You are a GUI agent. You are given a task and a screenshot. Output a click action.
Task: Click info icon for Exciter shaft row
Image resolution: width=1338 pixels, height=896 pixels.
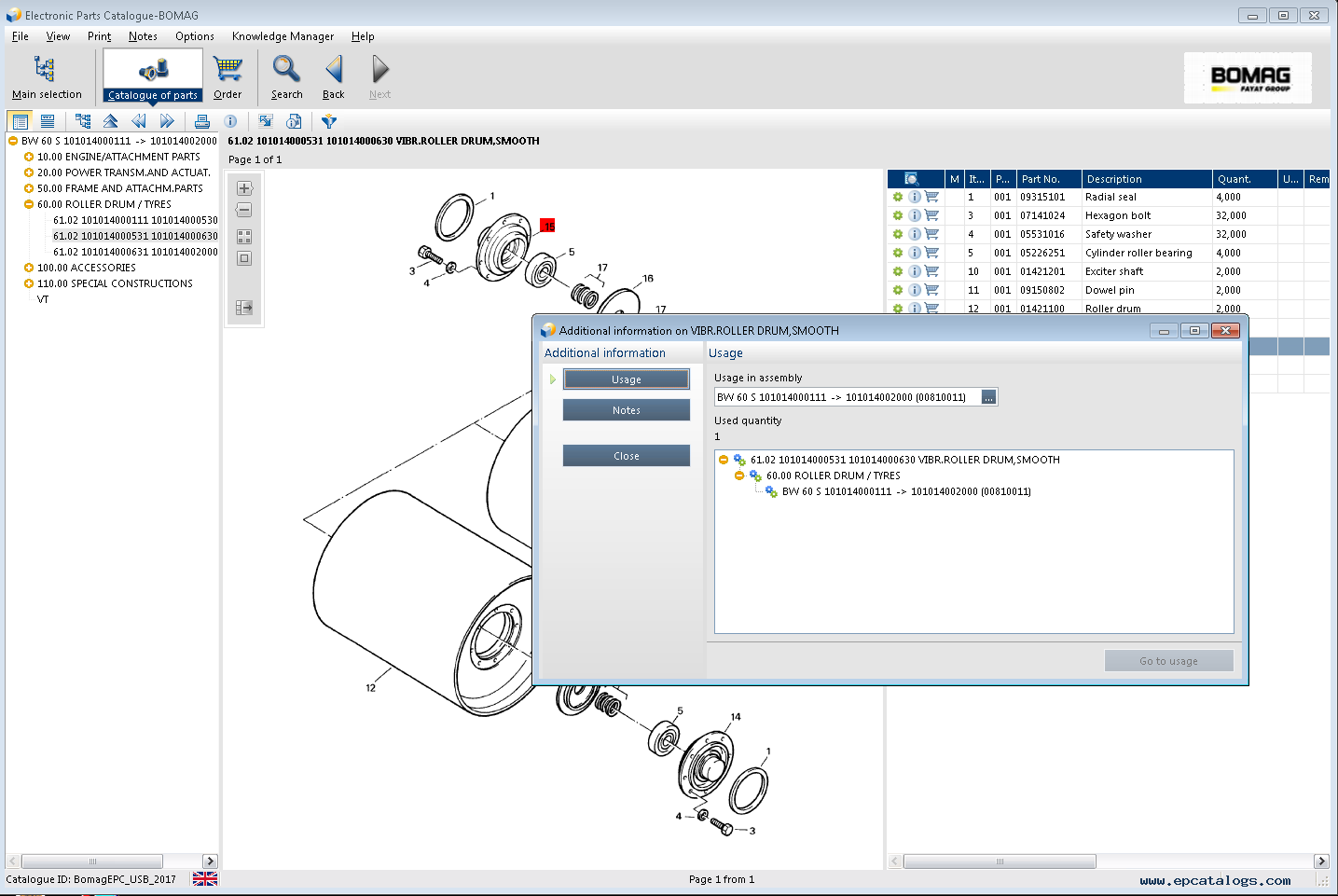coord(915,271)
